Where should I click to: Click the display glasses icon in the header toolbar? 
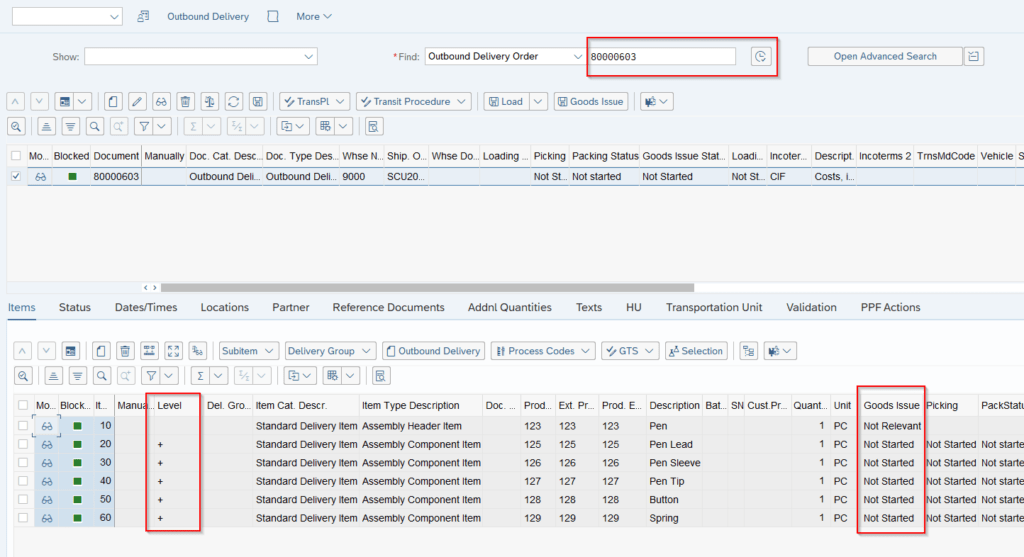point(161,102)
